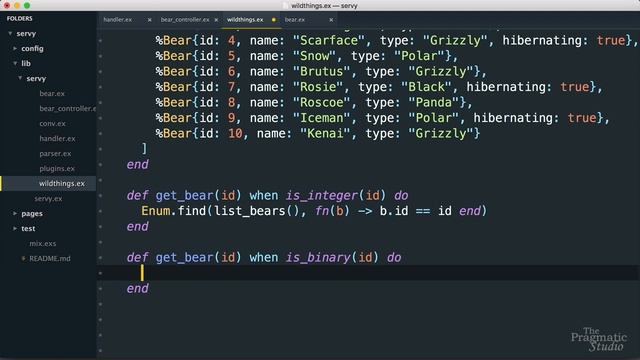The image size is (640, 360).
Task: Click the name "Brutus" in the code
Action: [x=322, y=71]
